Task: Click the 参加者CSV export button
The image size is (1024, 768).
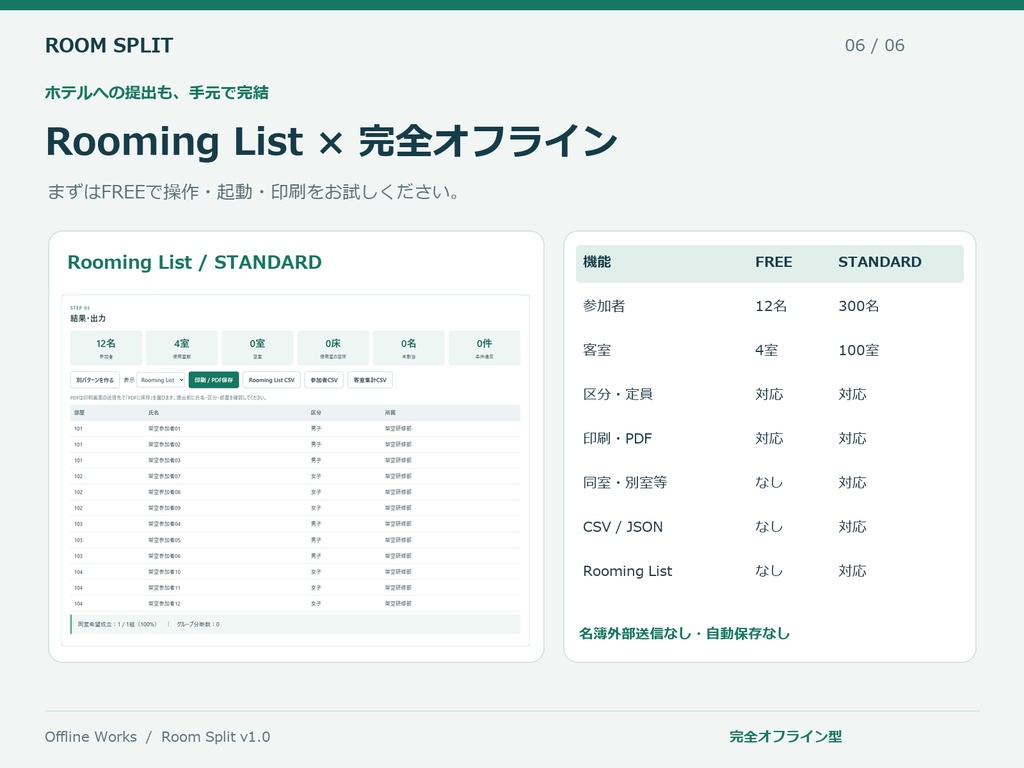Action: click(x=324, y=380)
